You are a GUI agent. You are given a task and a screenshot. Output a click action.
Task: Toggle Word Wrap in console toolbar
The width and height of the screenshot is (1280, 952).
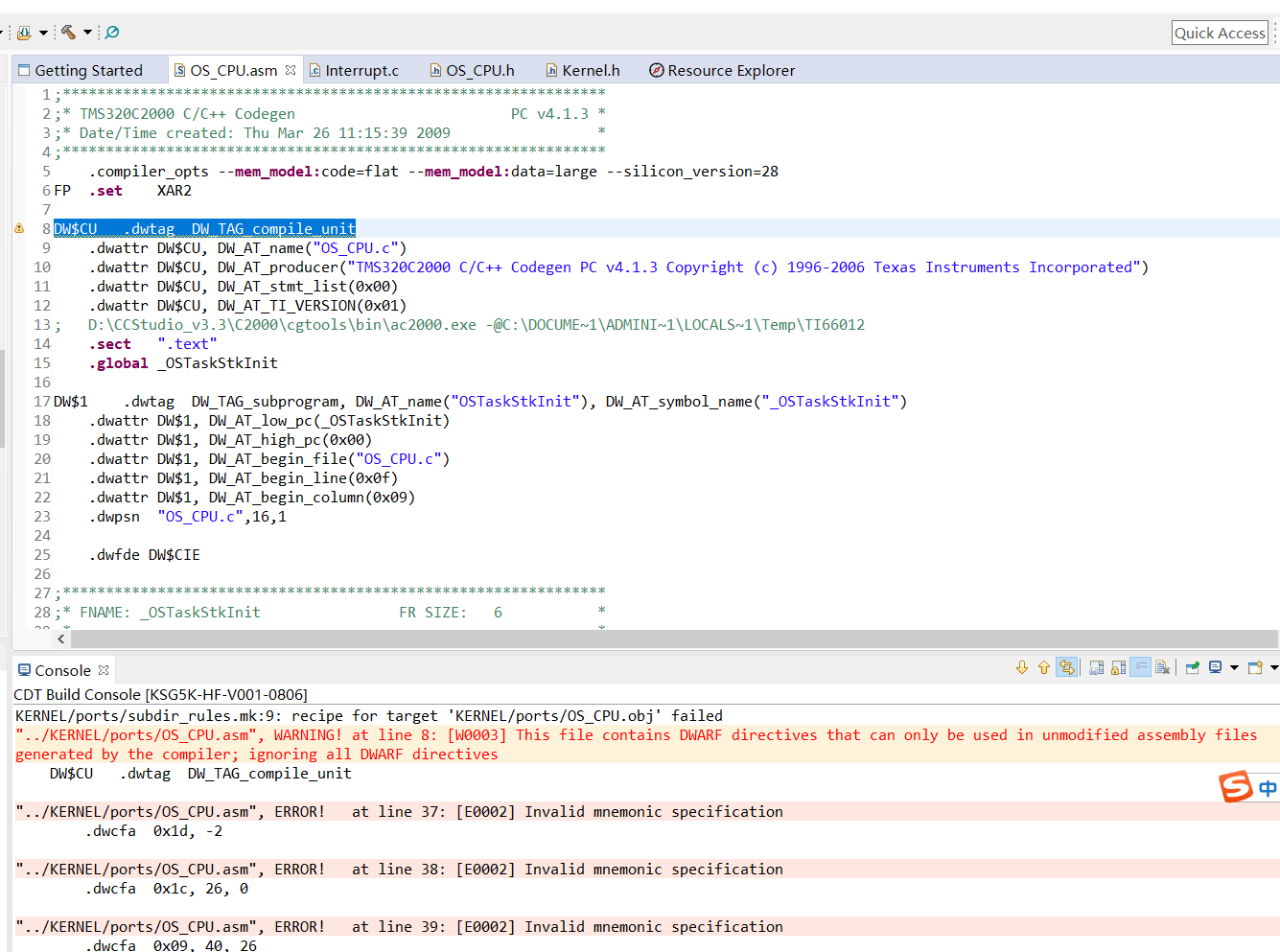point(1140,668)
